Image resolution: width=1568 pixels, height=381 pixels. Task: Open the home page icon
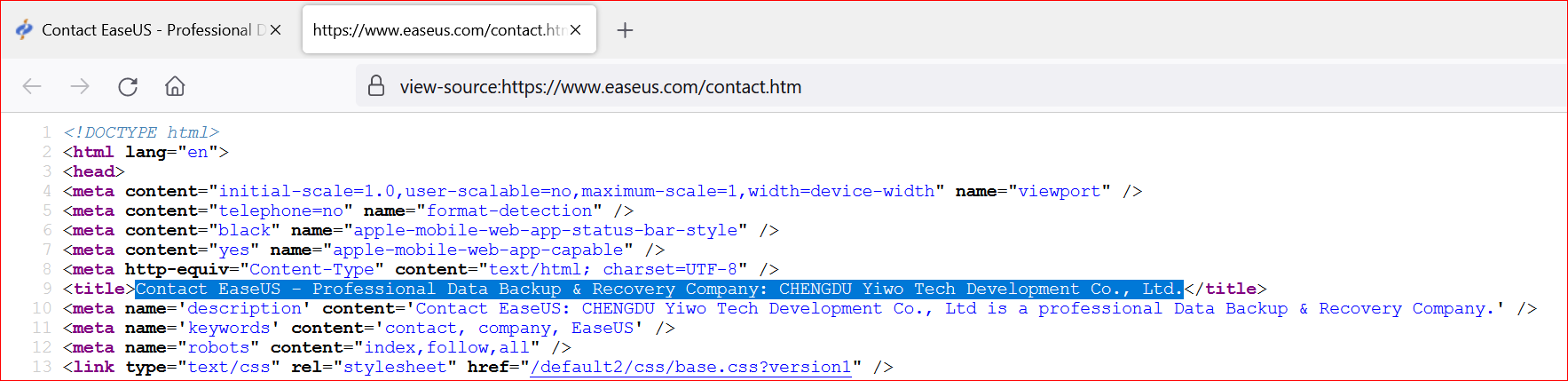click(175, 86)
